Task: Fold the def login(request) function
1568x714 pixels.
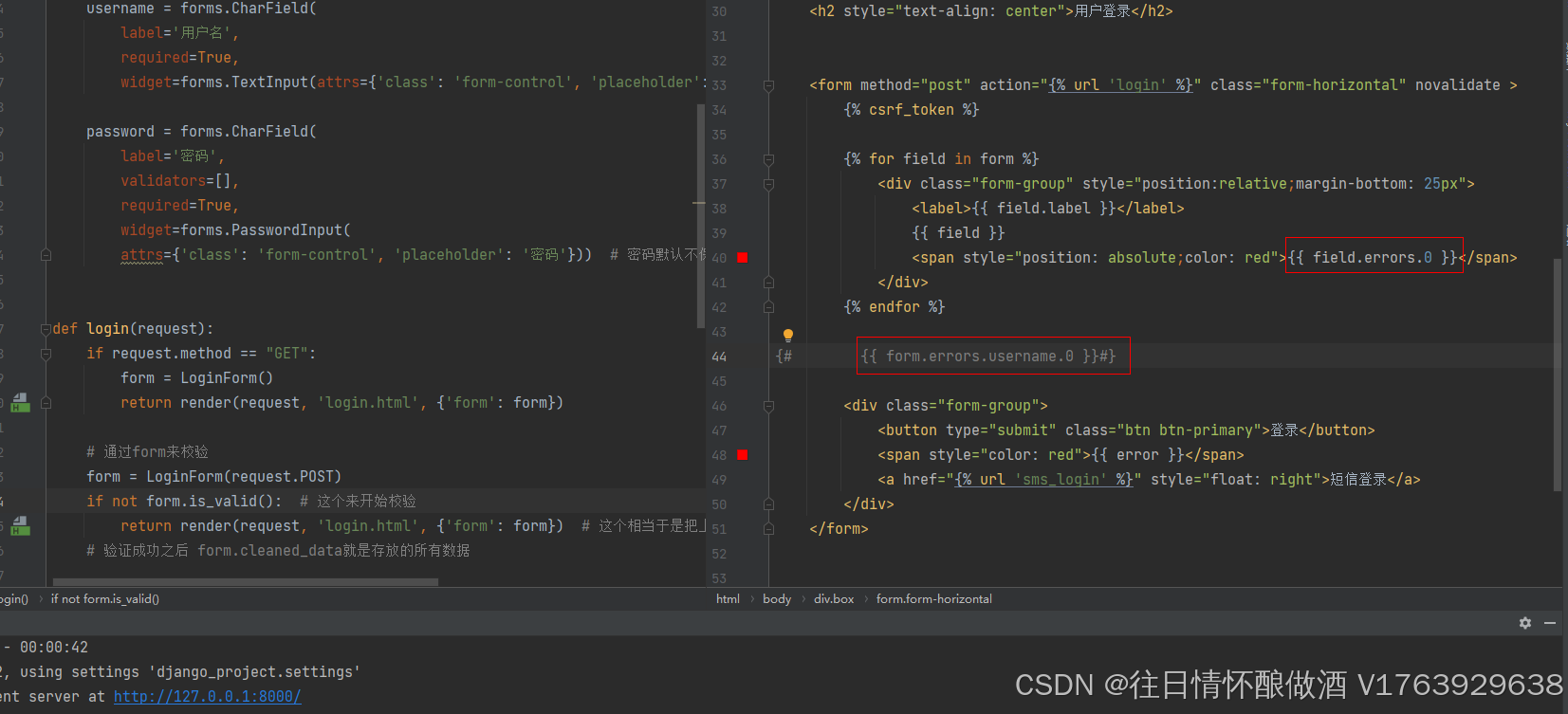Action: (46, 329)
